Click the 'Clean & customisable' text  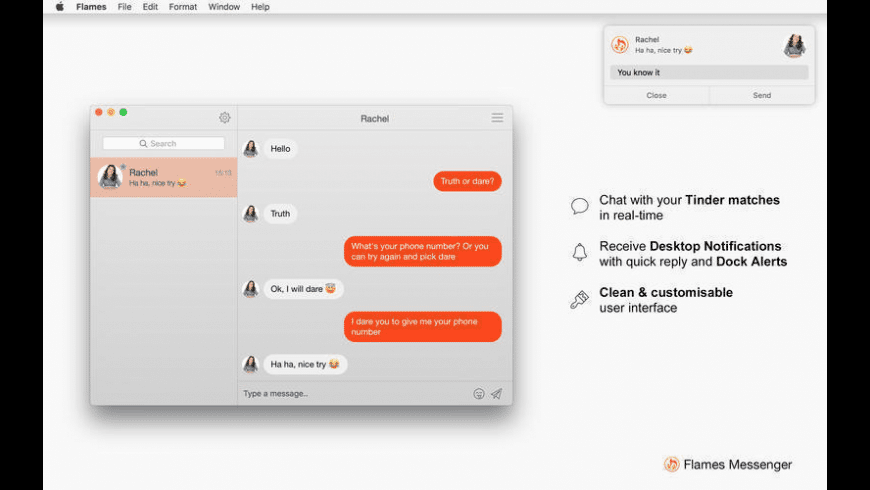pyautogui.click(x=666, y=292)
